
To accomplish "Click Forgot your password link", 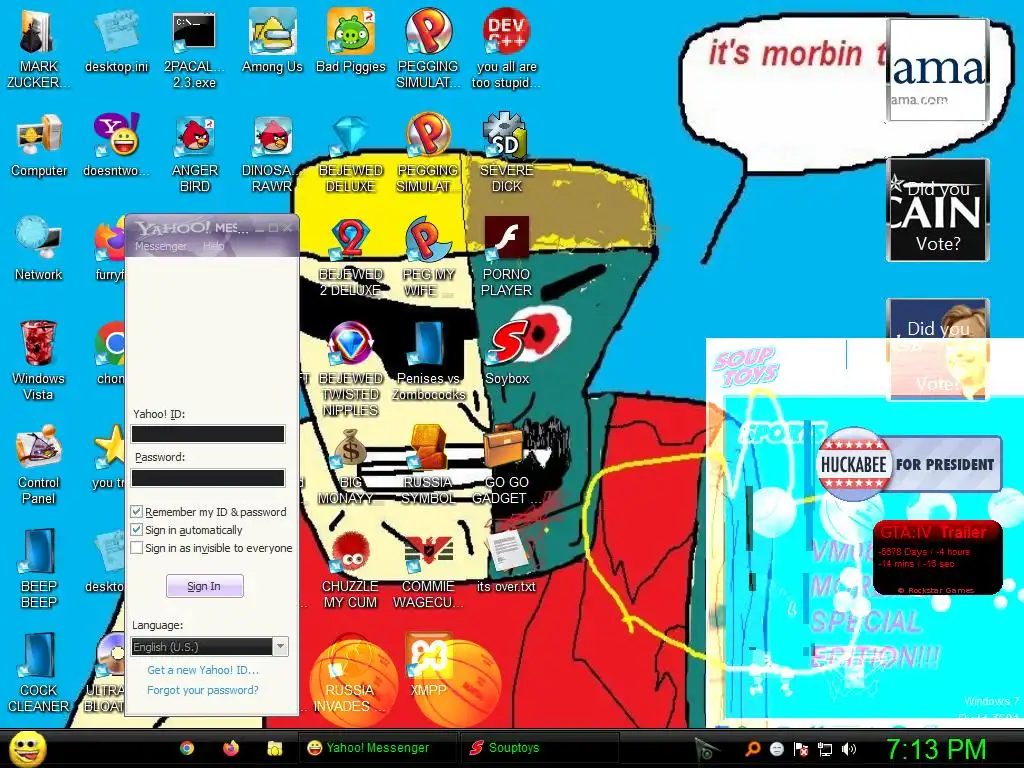I will pyautogui.click(x=202, y=690).
